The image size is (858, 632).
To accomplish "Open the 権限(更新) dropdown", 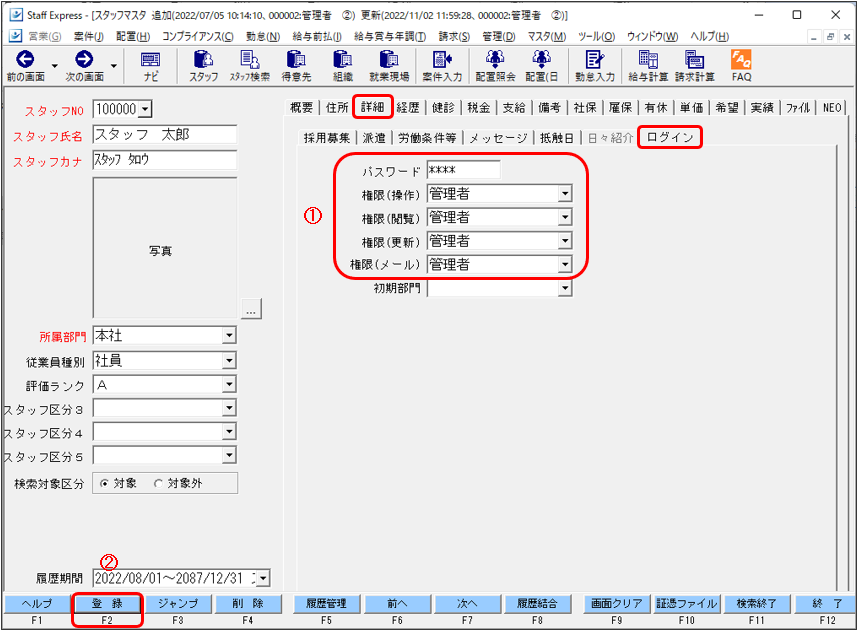I will [565, 241].
